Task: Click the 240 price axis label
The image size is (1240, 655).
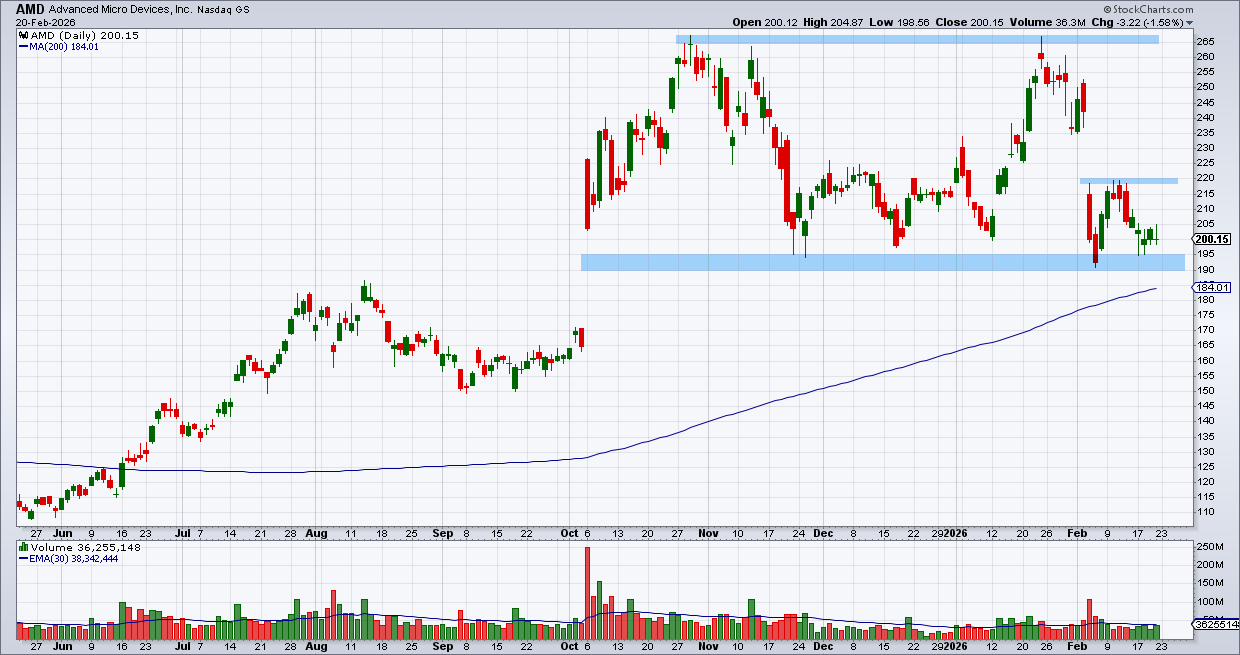Action: click(x=1204, y=117)
